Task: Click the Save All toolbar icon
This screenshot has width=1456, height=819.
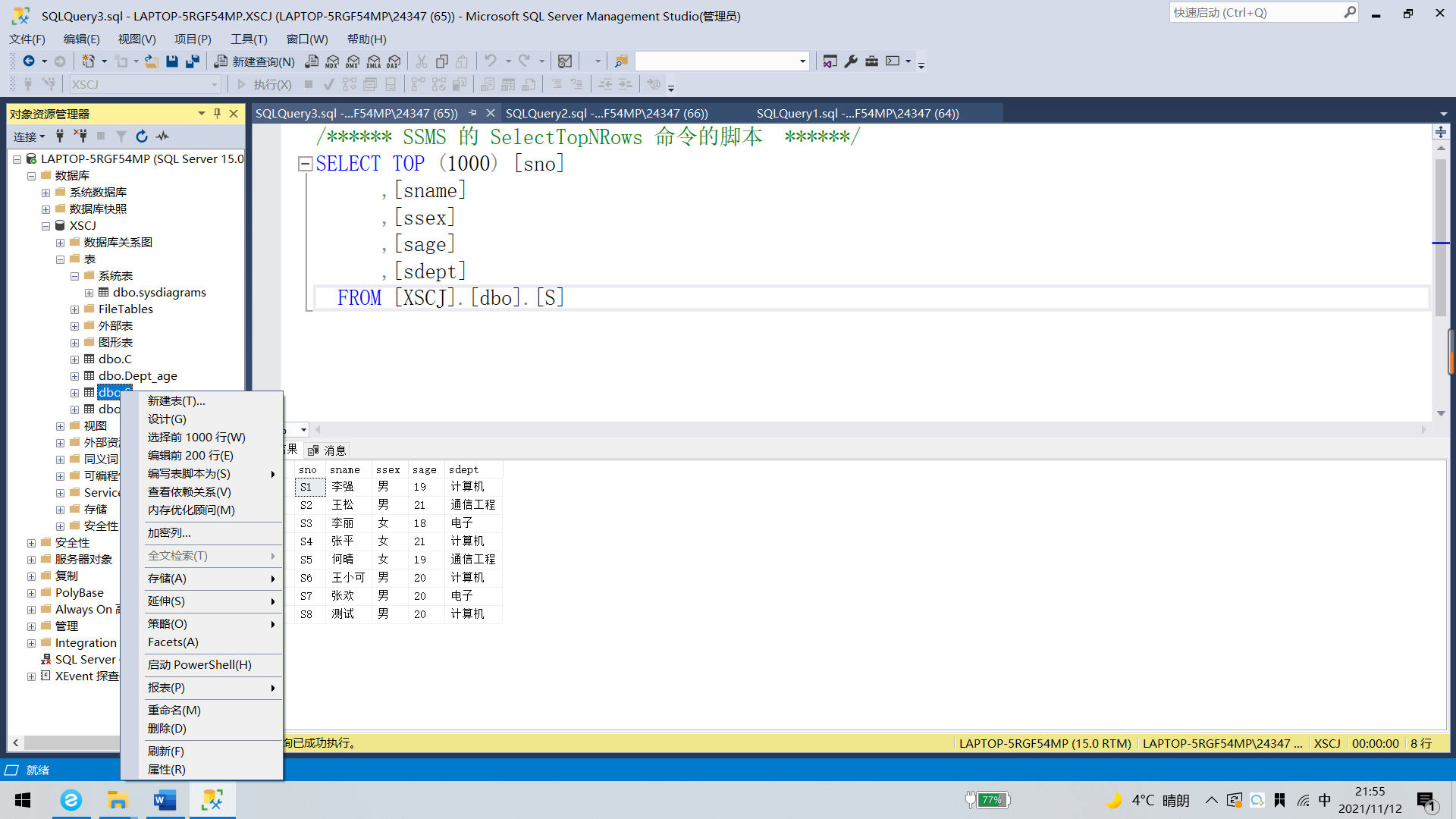Action: (193, 61)
